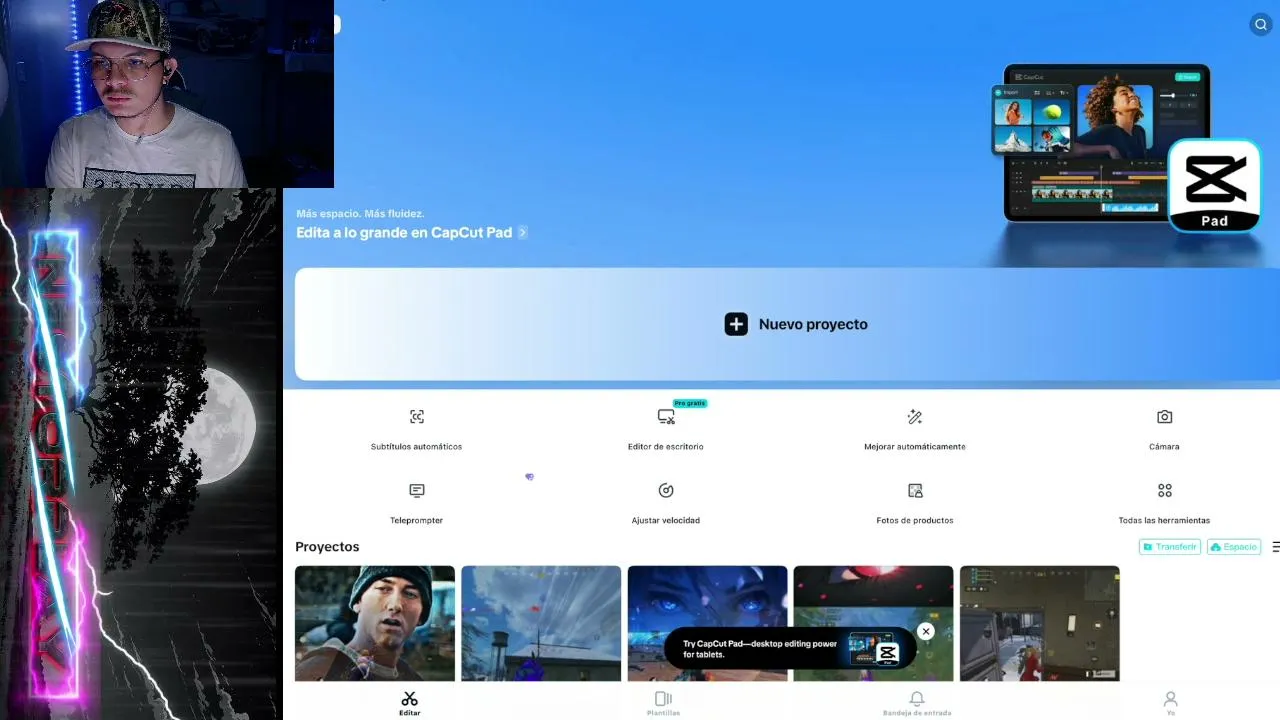Switch to the Editar tab
The height and width of the screenshot is (720, 1280).
point(410,703)
